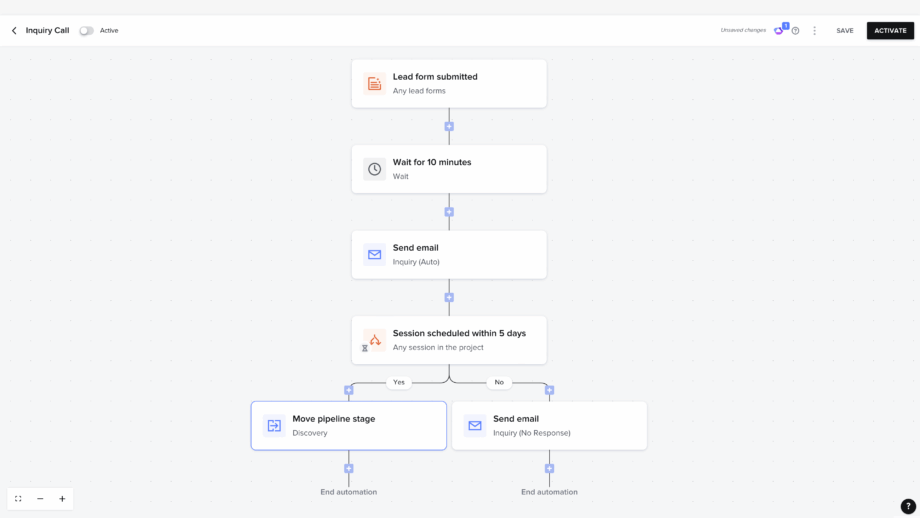Click the No branch label
Viewport: 920px width, 518px height.
coord(499,382)
